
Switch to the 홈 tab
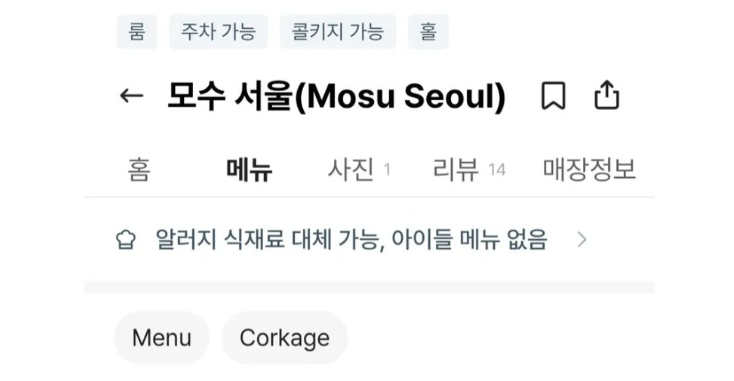(139, 169)
